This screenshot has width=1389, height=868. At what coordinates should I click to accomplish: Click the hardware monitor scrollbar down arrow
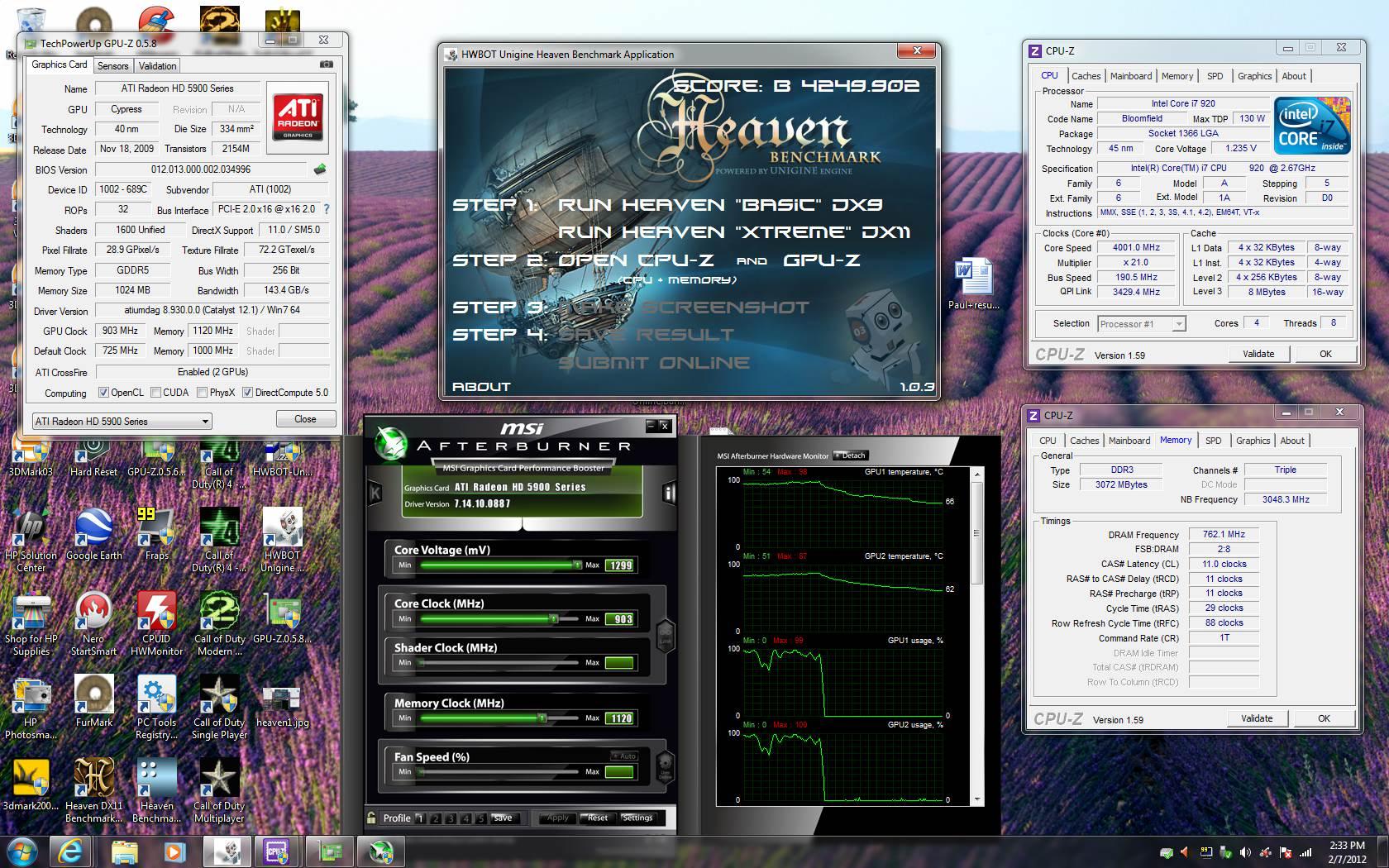tap(978, 799)
